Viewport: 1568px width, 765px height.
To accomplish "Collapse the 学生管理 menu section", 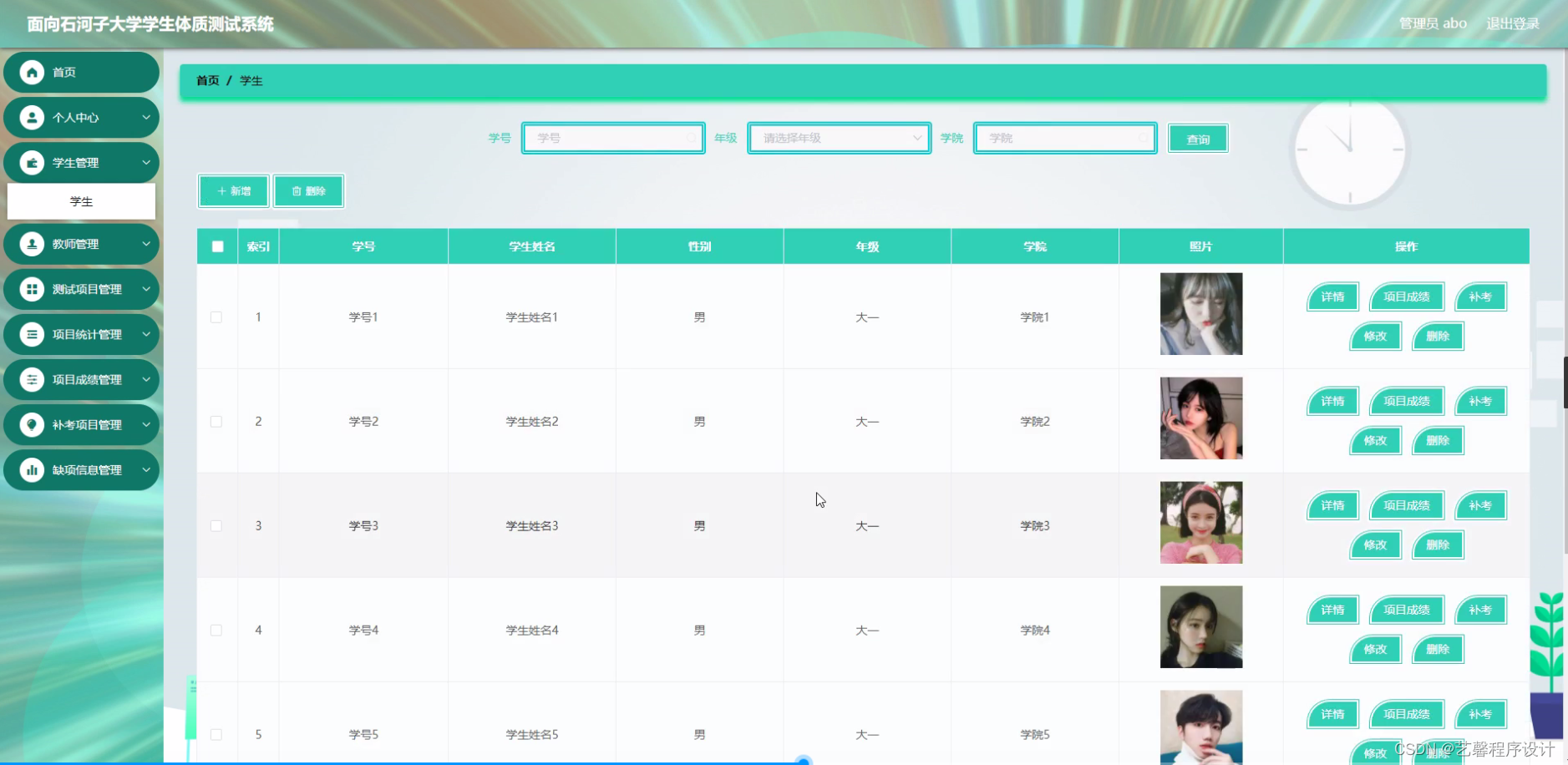I will pyautogui.click(x=147, y=163).
